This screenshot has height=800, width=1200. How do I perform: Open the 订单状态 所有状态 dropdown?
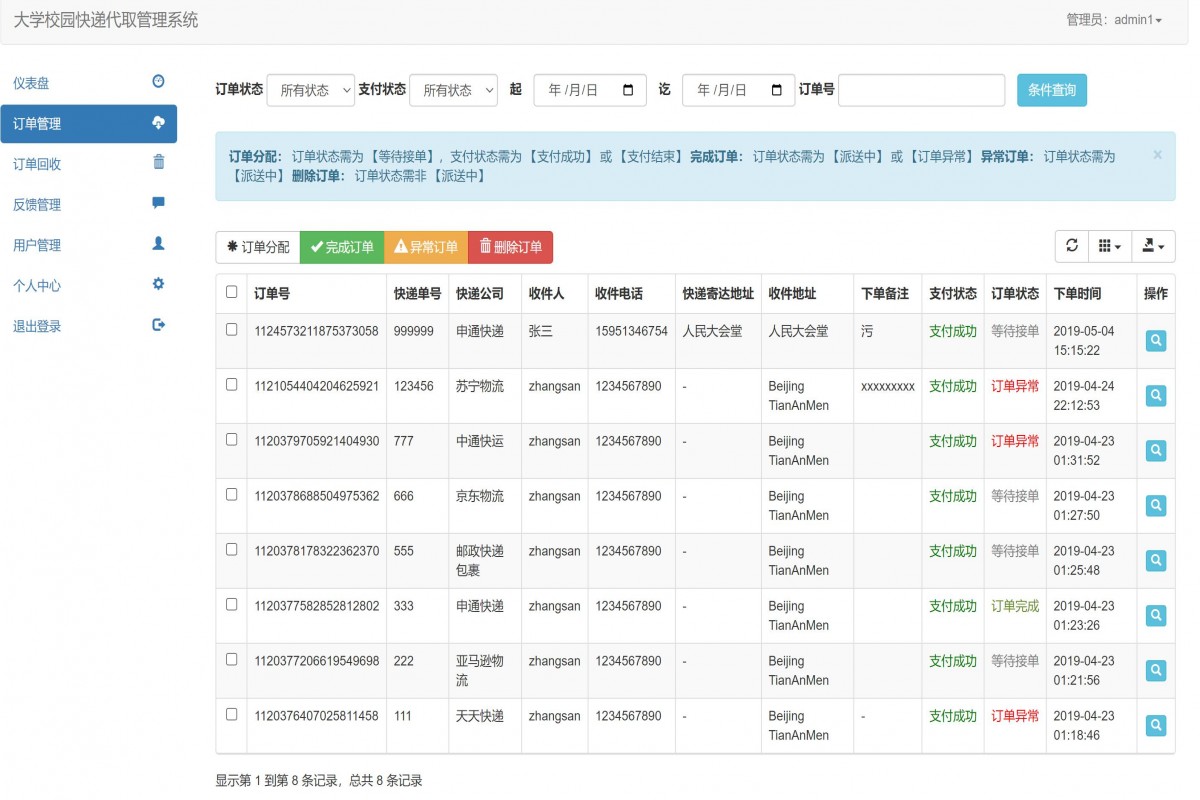(311, 90)
